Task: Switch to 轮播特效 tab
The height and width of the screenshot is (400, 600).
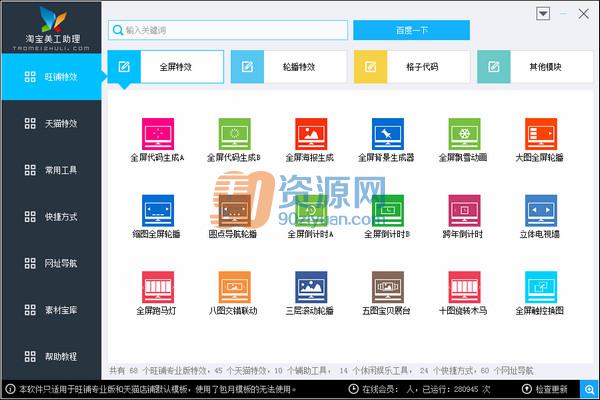Action: click(x=289, y=67)
